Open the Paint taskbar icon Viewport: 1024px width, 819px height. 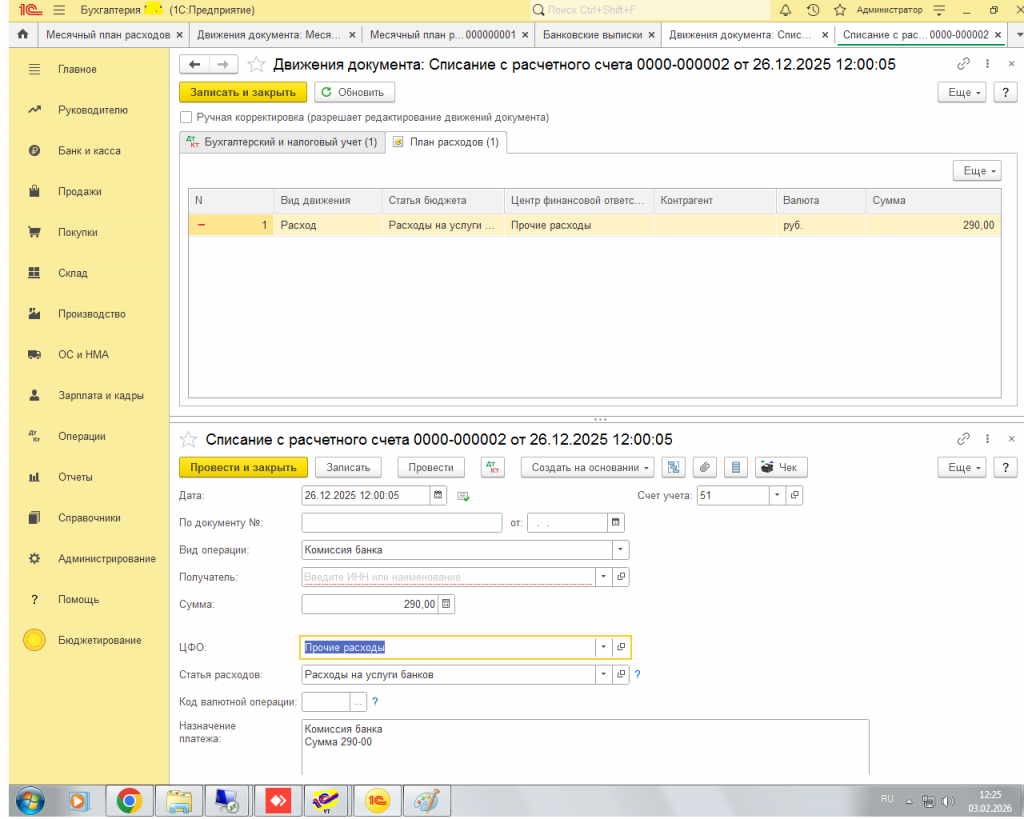point(426,800)
